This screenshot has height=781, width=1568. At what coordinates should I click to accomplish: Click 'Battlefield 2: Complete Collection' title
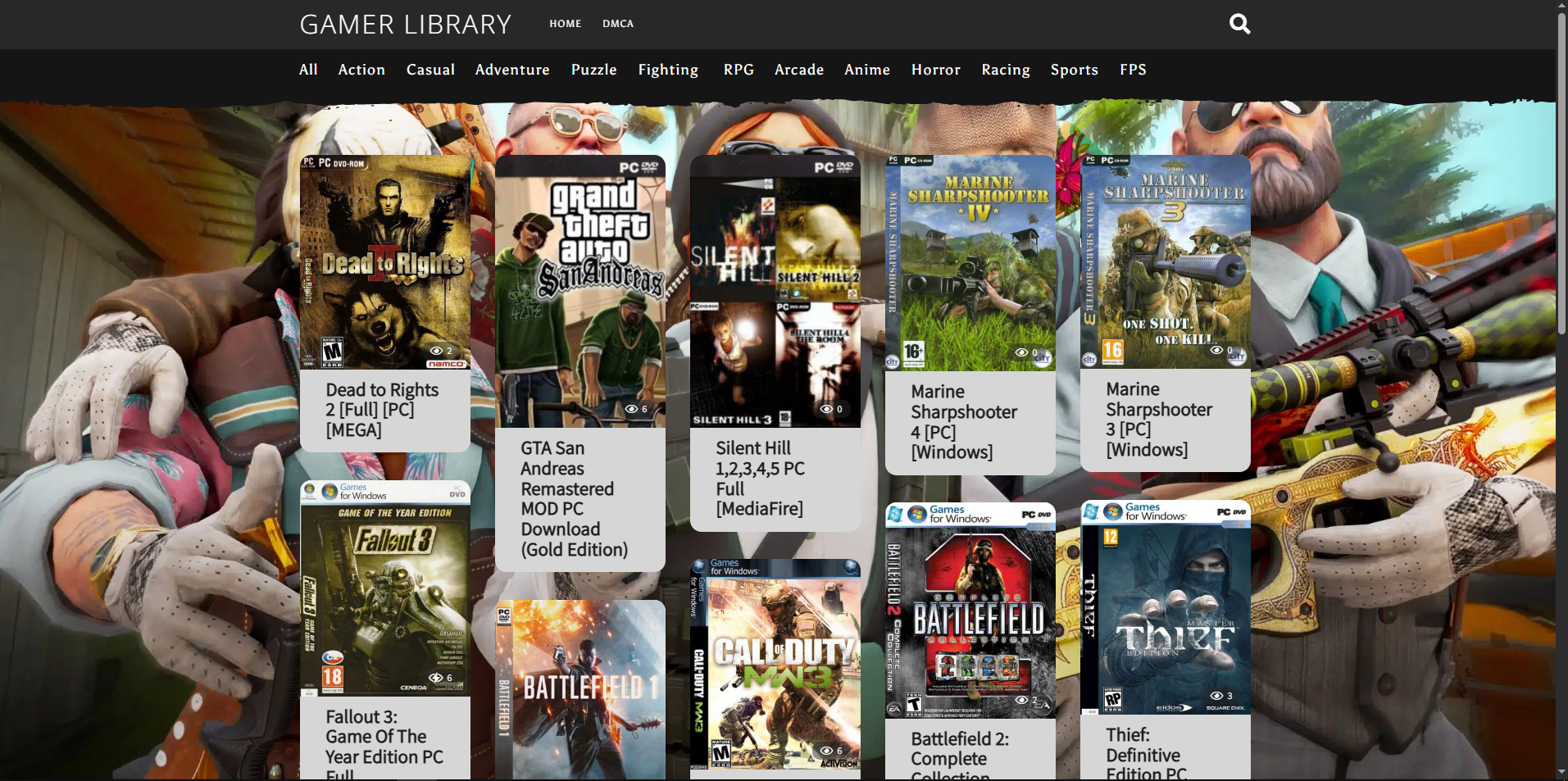tap(960, 755)
